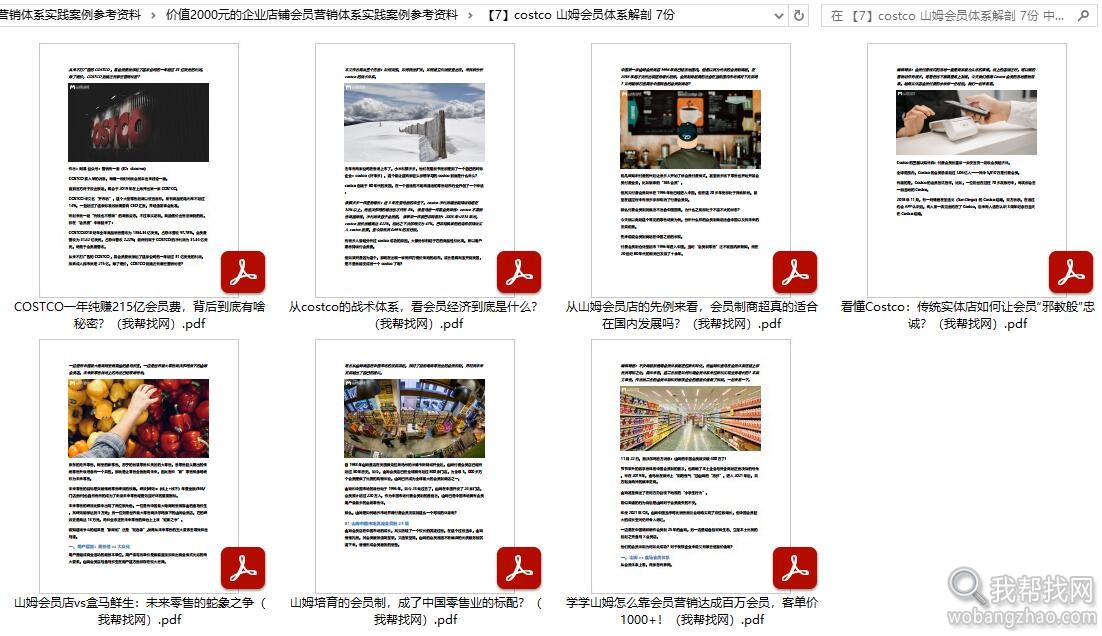Click PDF badge icon on 从costco的战术体系 file

[x=519, y=272]
